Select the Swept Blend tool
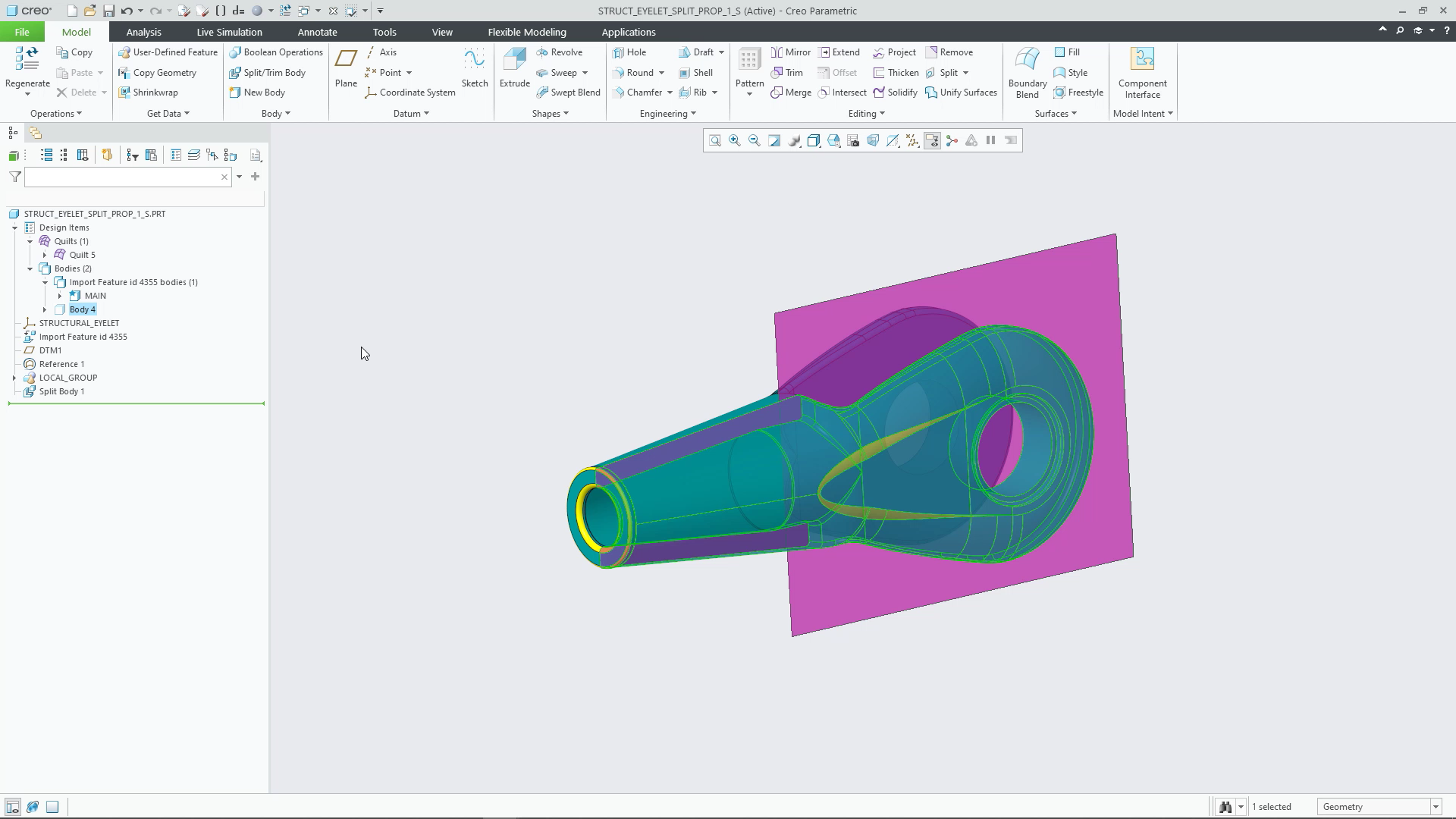Screen dimensions: 1456x819 pos(568,93)
